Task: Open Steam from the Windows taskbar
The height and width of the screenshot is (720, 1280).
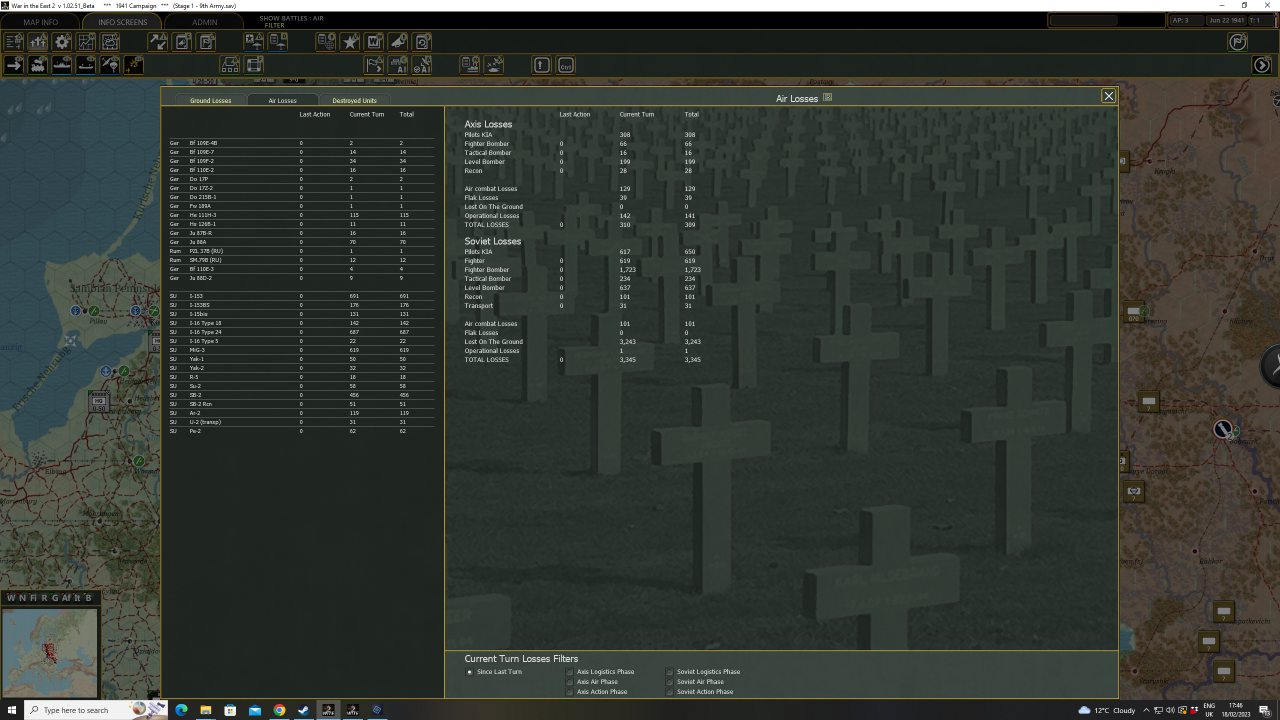Action: (303, 710)
